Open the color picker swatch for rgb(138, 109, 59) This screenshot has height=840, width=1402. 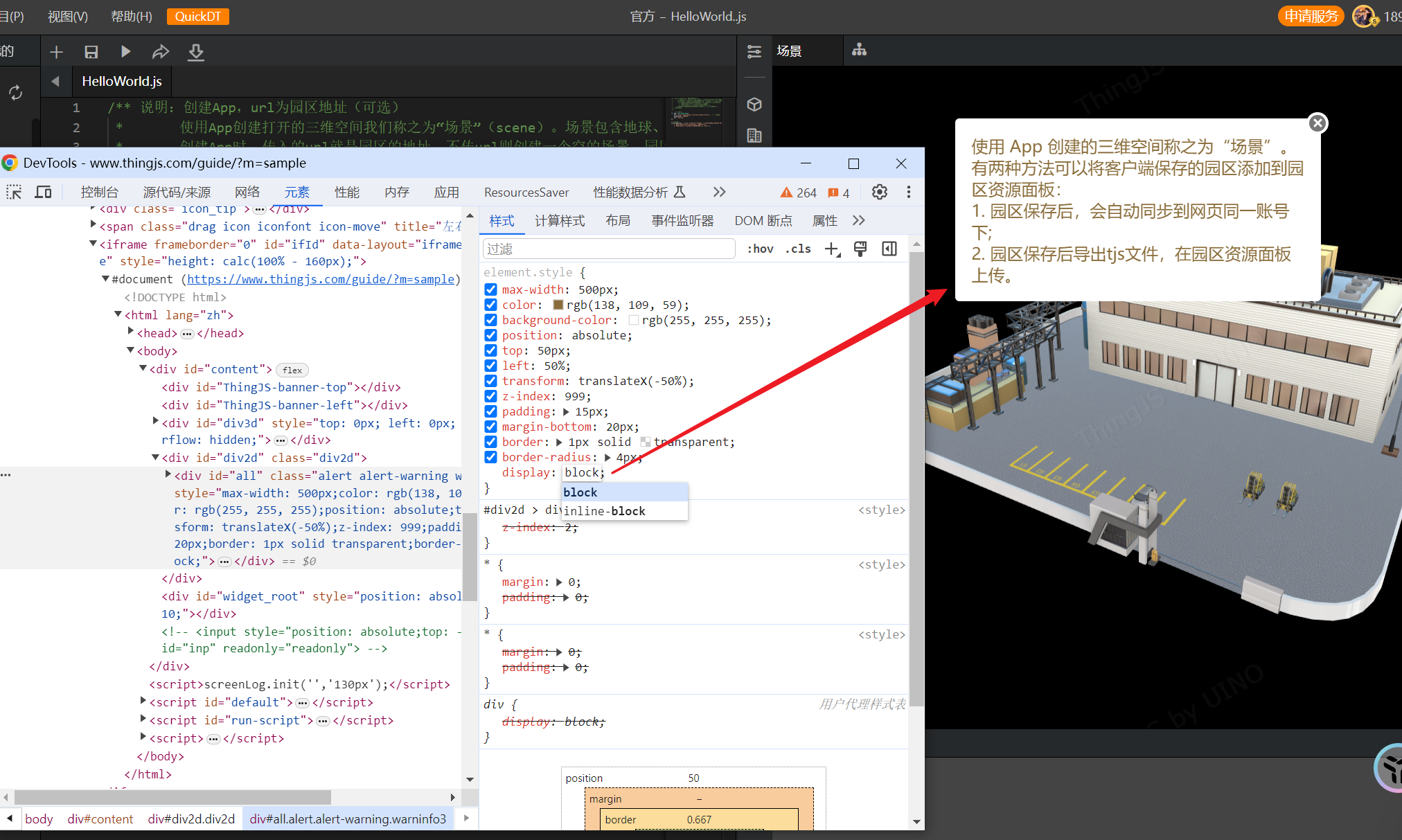[x=558, y=305]
